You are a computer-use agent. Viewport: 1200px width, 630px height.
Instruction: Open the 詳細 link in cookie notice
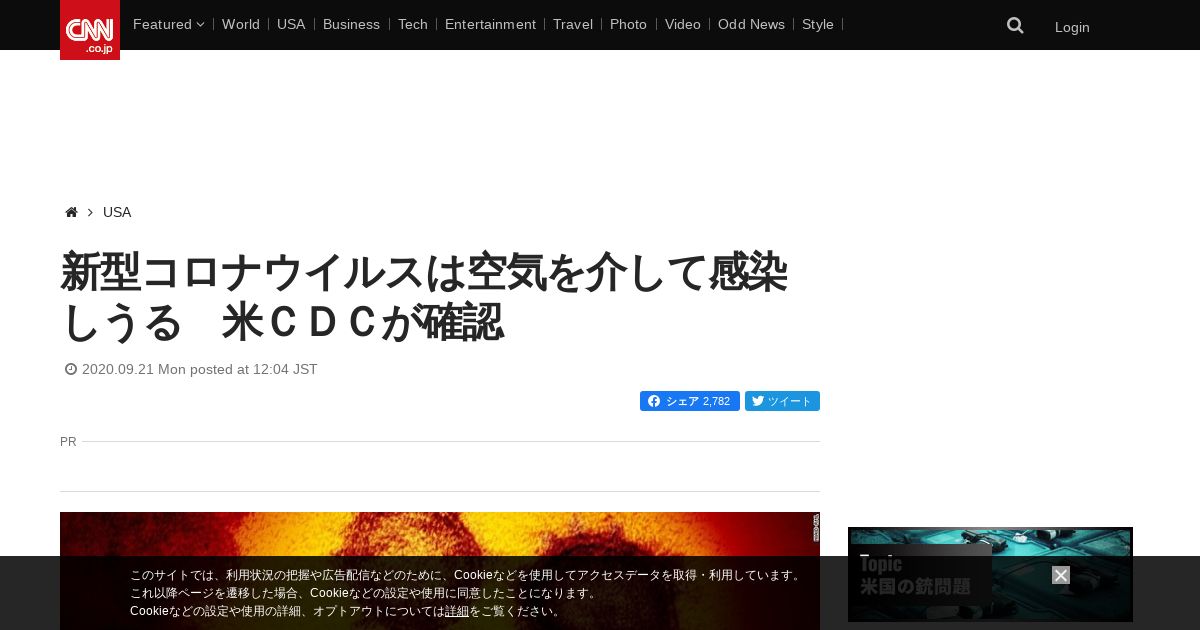tap(457, 611)
